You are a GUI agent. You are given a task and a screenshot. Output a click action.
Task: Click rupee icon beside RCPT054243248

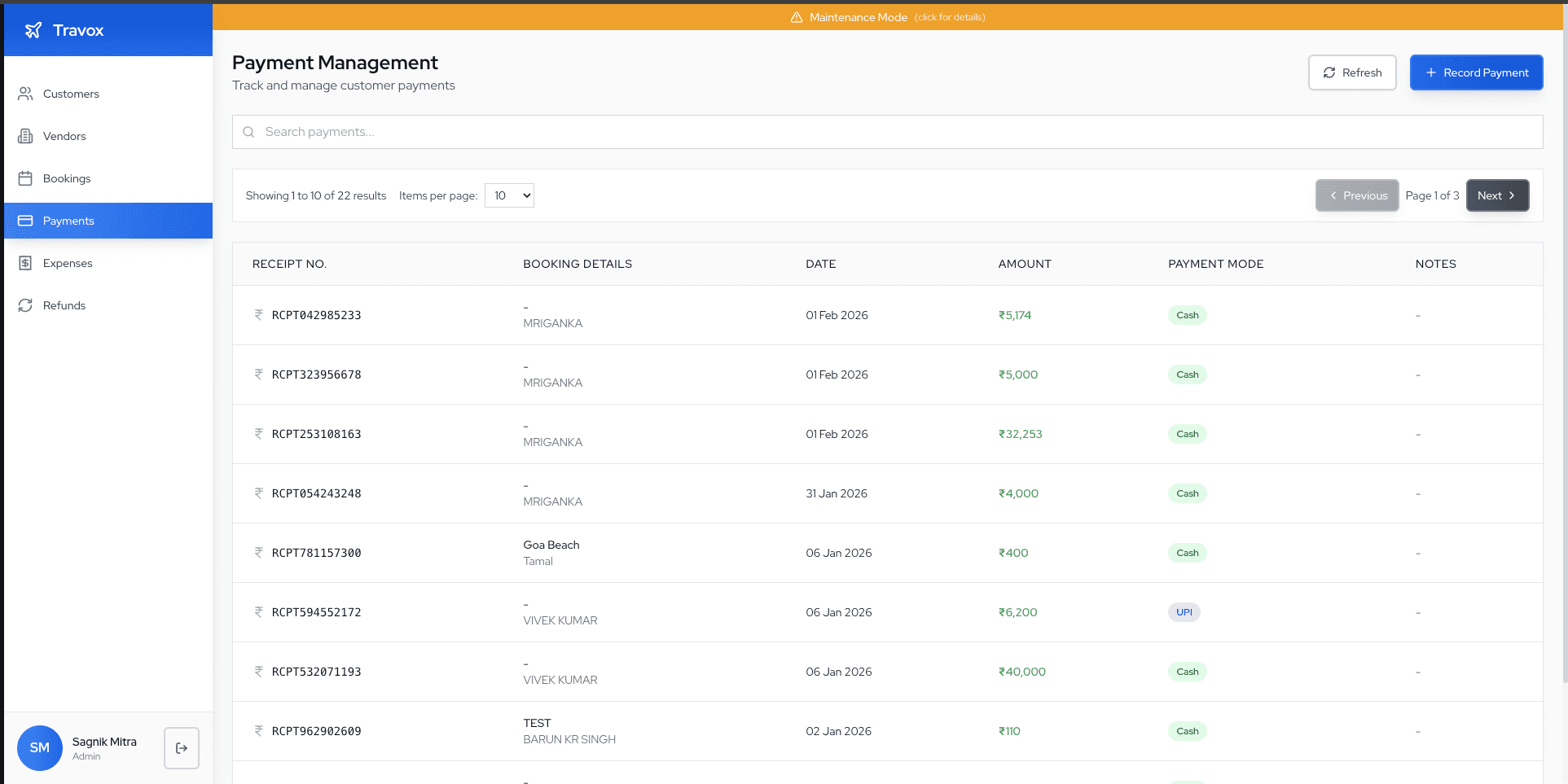pyautogui.click(x=259, y=493)
